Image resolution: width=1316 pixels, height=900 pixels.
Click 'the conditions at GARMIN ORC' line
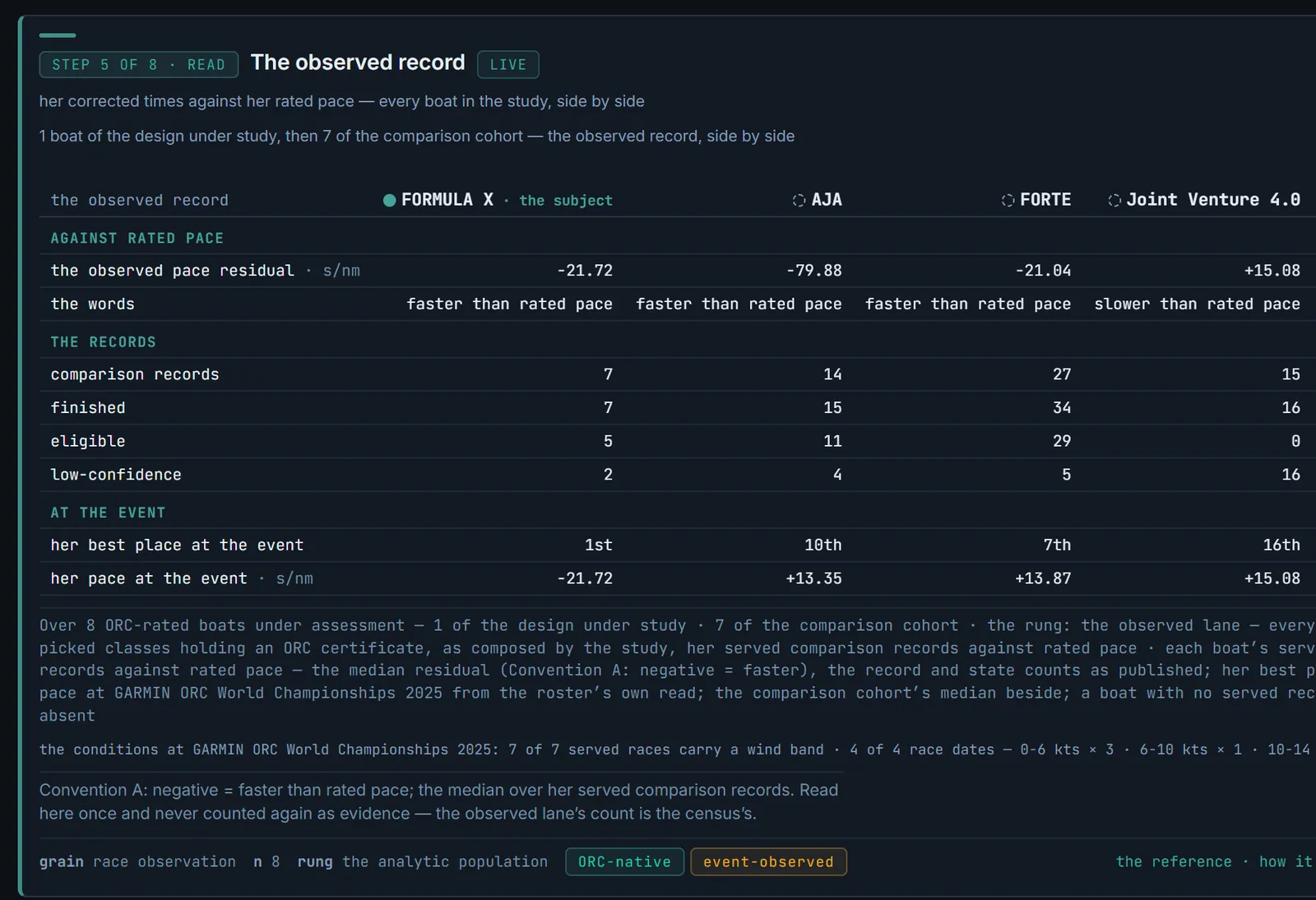tap(676, 749)
